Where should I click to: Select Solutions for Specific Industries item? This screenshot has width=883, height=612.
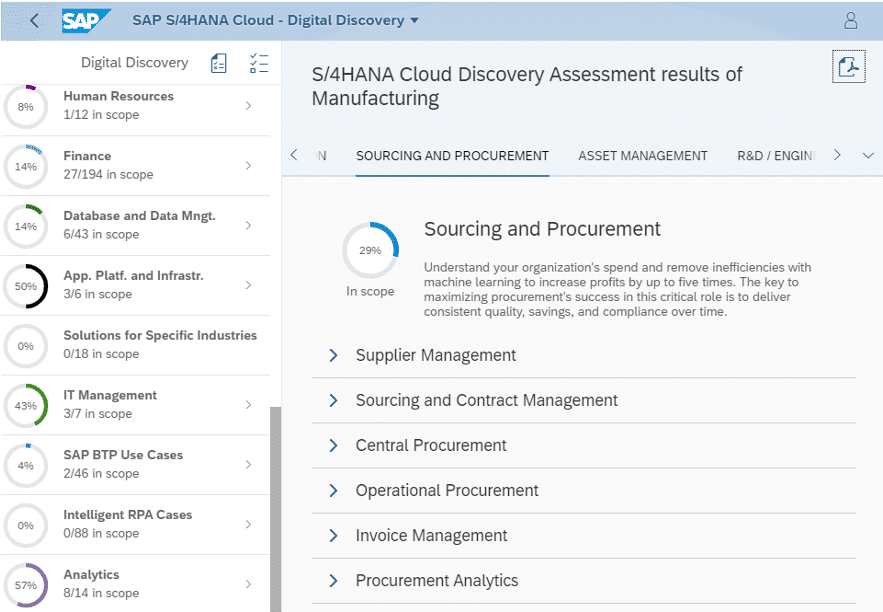click(x=135, y=345)
